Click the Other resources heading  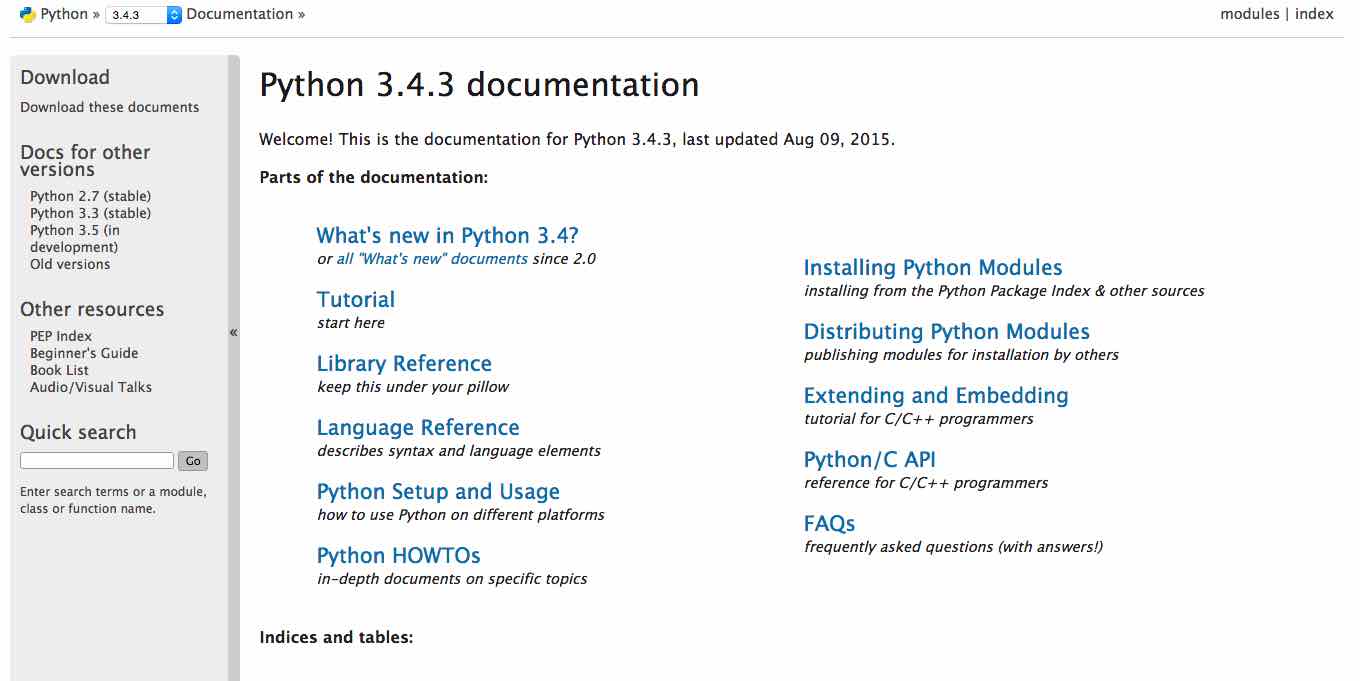pos(92,309)
